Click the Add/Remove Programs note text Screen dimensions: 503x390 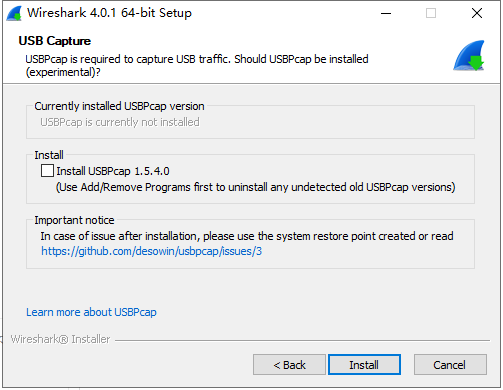[255, 187]
